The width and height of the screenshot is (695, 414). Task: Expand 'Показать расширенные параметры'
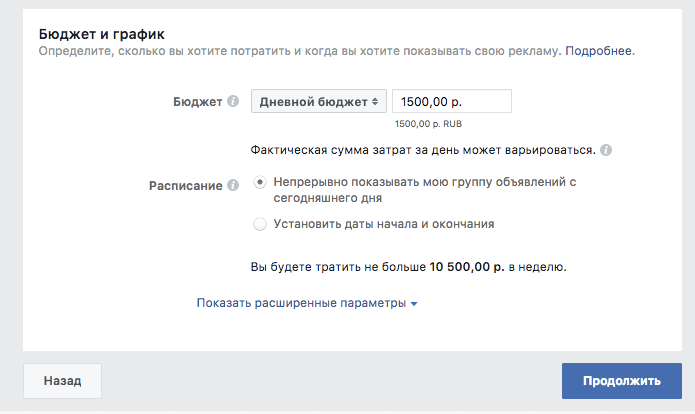tap(307, 303)
